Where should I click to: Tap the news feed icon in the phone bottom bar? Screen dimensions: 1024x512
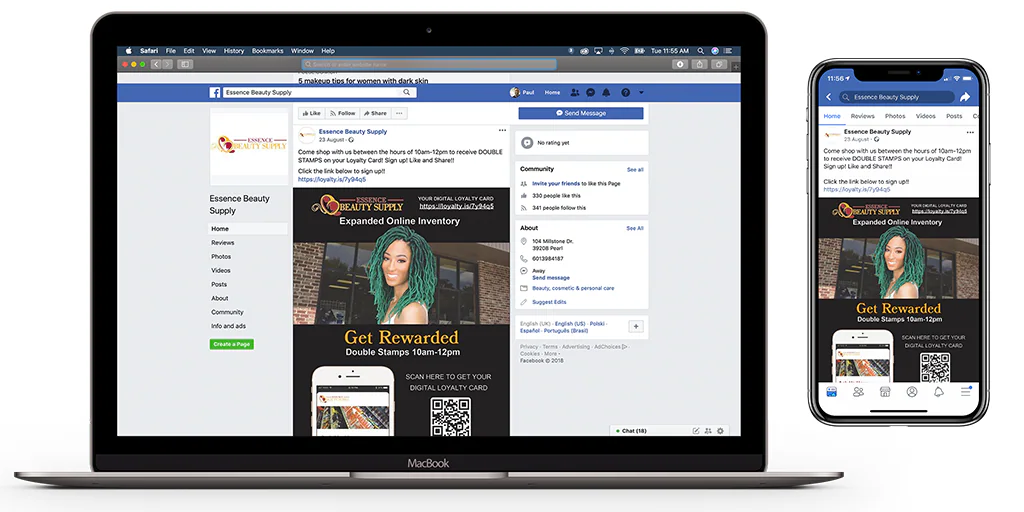832,392
